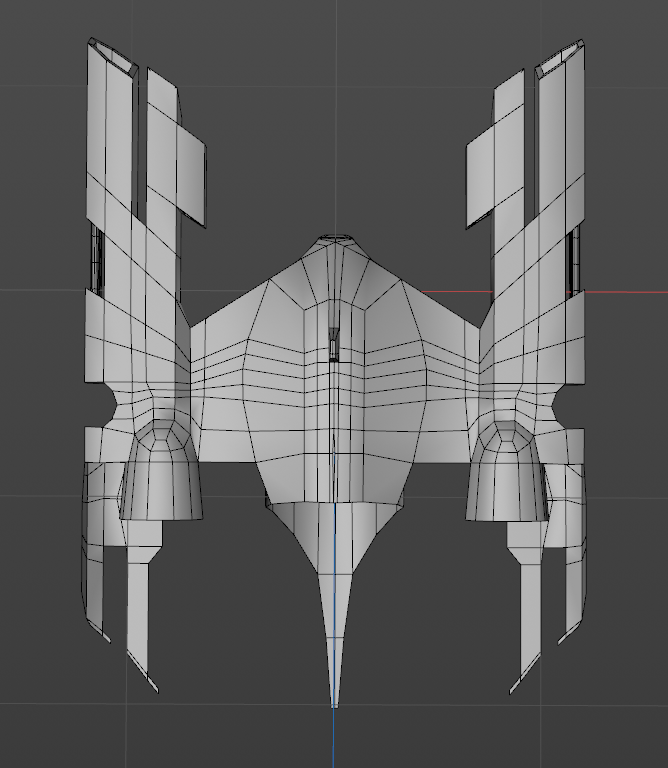The height and width of the screenshot is (768, 668).
Task: Click the open tube tip atop right pylon
Action: tap(559, 58)
